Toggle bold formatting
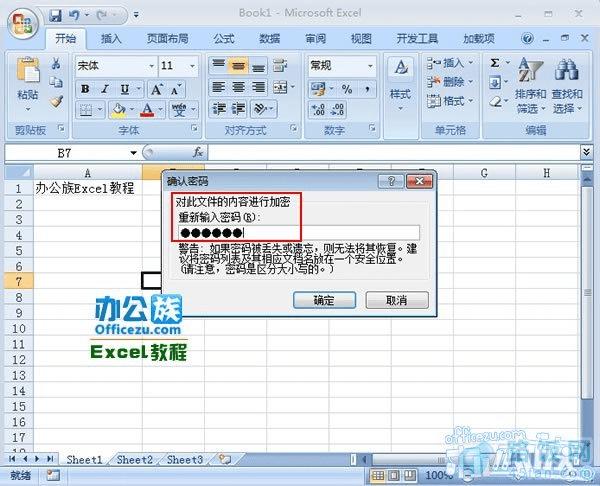Screen dimensions: 600x486 85,89
